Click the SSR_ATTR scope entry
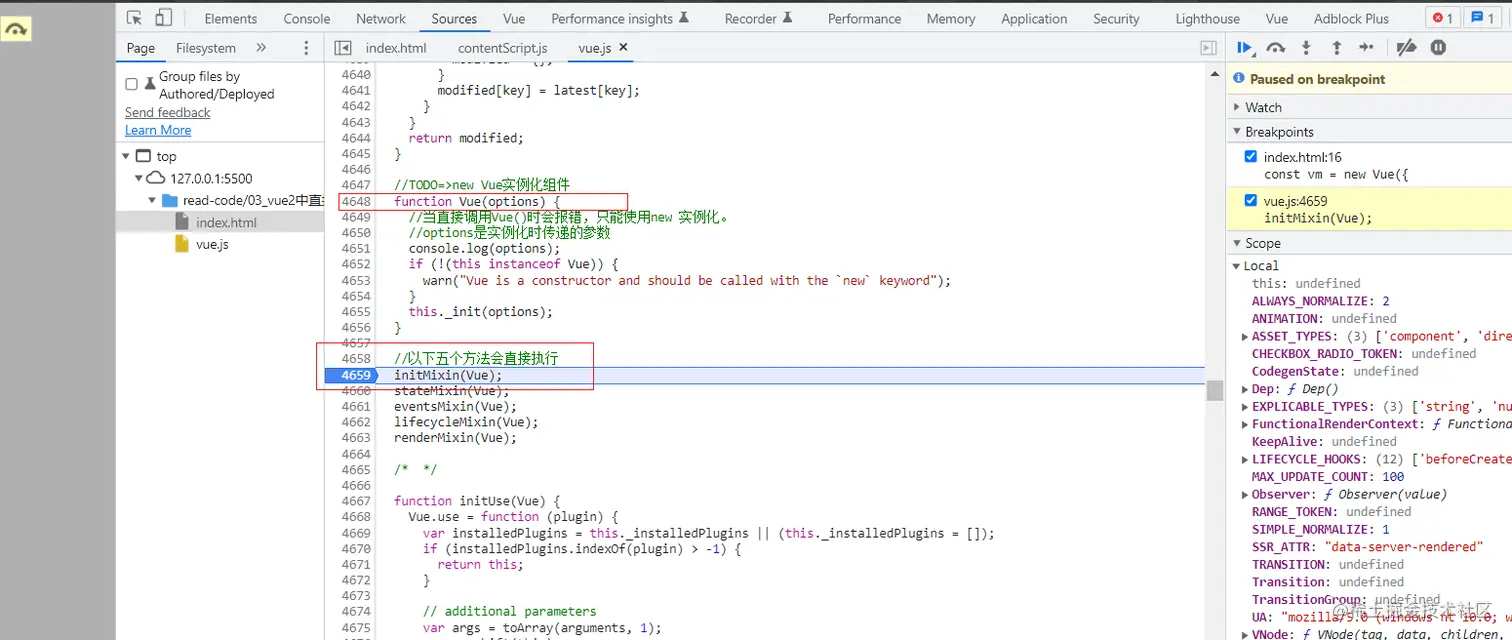Viewport: 1512px width, 640px height. coord(1367,547)
